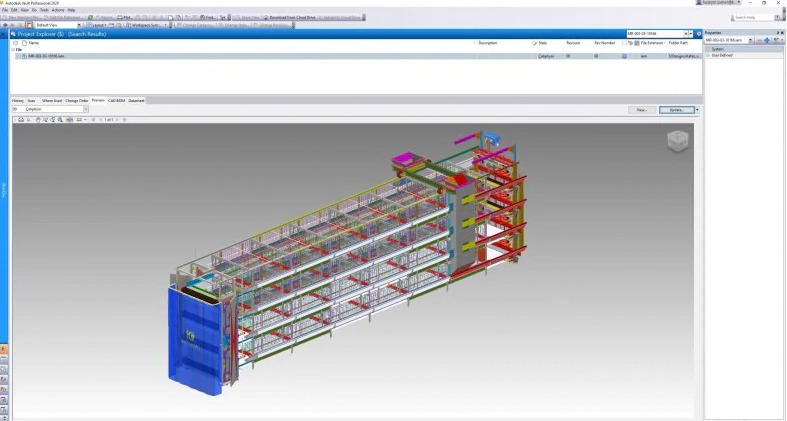787x421 pixels.
Task: Click the search box in Project Explorer header
Action: pos(654,34)
